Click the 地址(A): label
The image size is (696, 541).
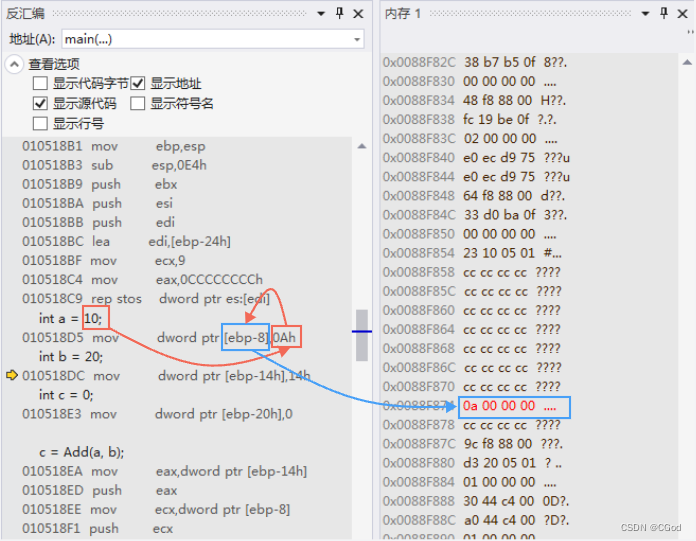[32, 39]
